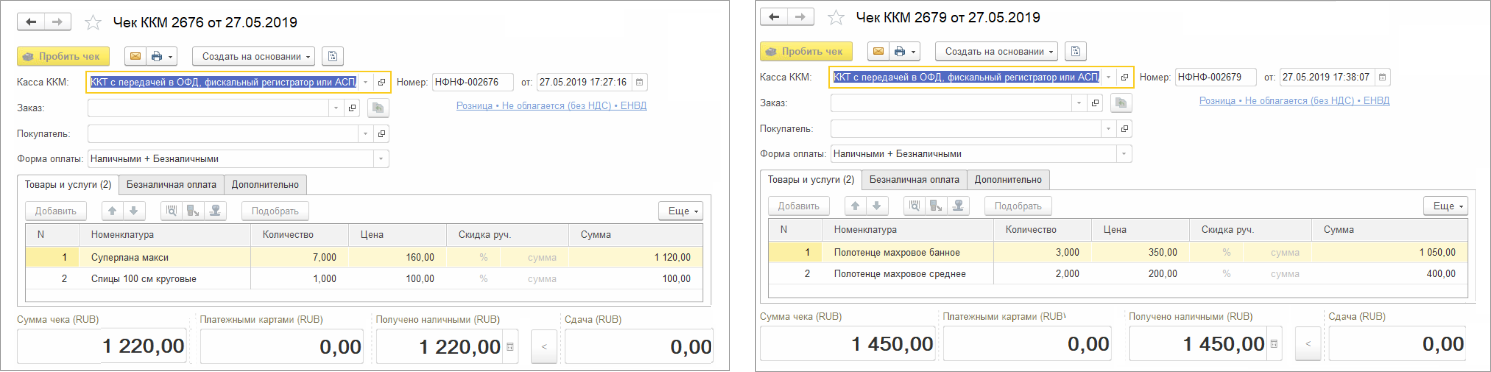The height and width of the screenshot is (372, 1491).
Task: Select Товары и услуги tab in check 2679
Action: pos(811,180)
